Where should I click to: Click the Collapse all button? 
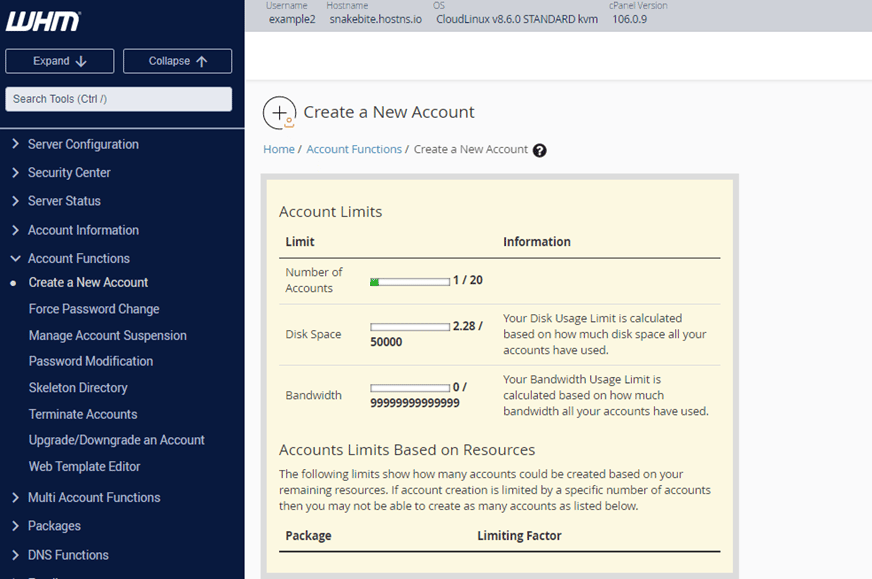(177, 61)
